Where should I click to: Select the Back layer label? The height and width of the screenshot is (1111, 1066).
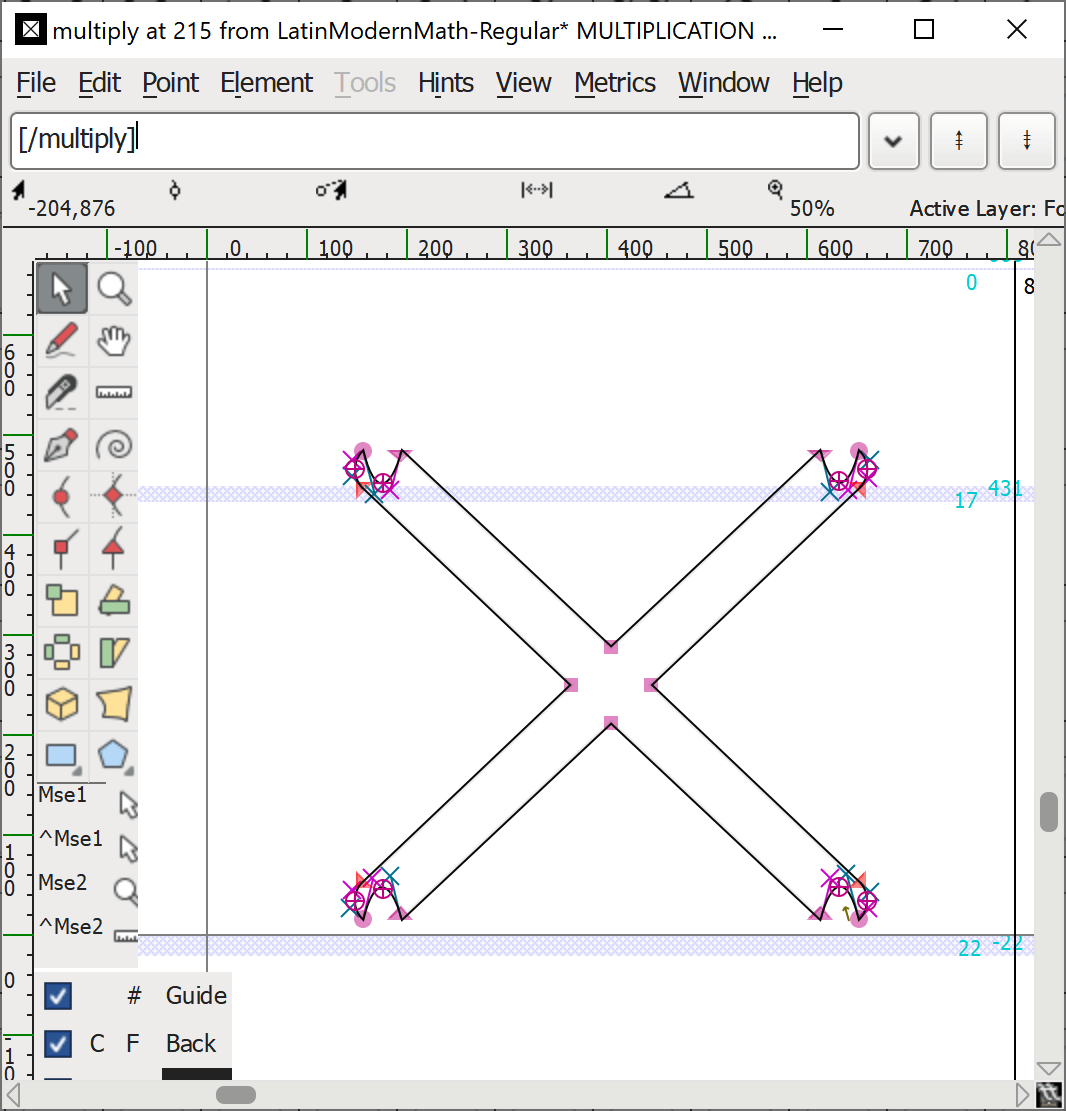[x=191, y=1044]
